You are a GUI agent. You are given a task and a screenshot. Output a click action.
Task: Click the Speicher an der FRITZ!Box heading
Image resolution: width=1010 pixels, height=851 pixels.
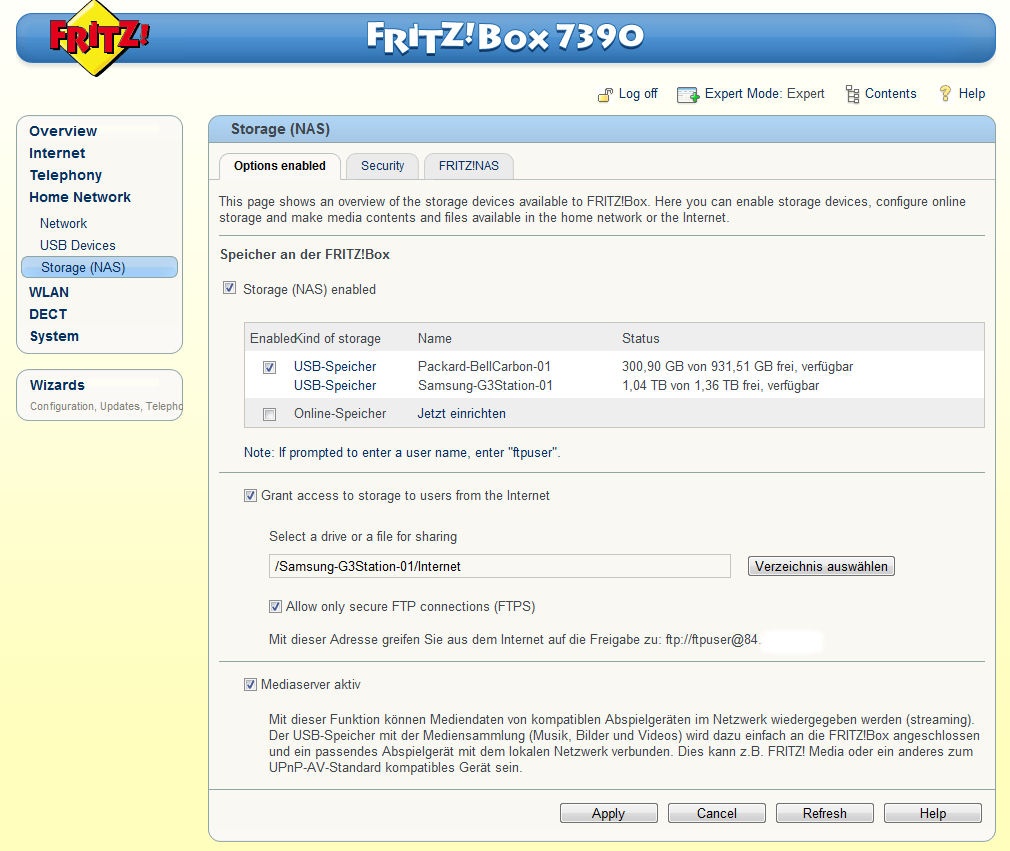click(x=305, y=254)
